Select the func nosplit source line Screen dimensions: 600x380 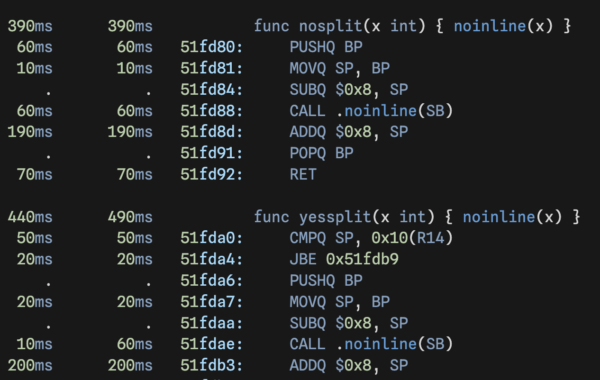(412, 26)
